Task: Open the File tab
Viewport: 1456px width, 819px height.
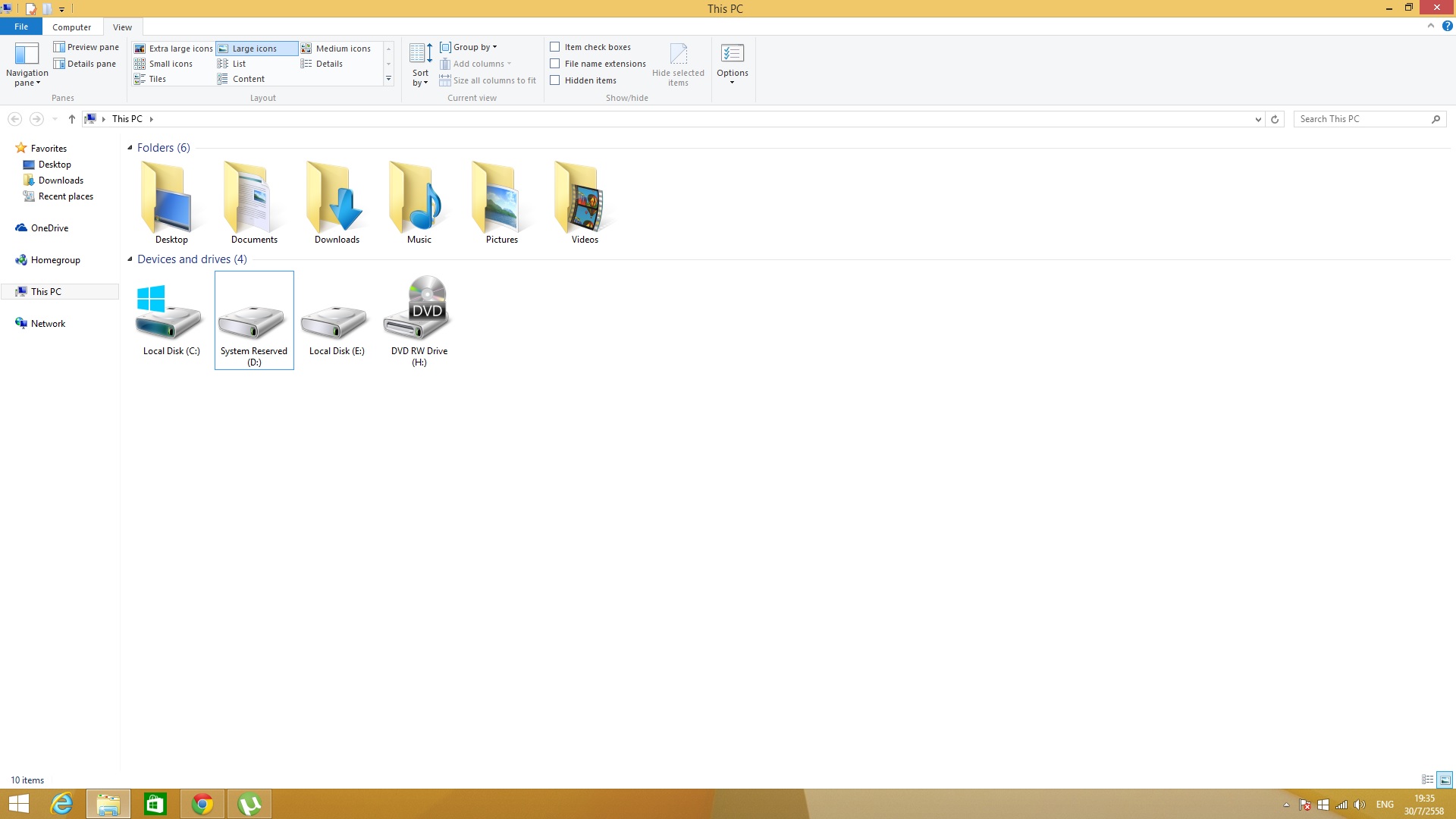Action: (21, 27)
